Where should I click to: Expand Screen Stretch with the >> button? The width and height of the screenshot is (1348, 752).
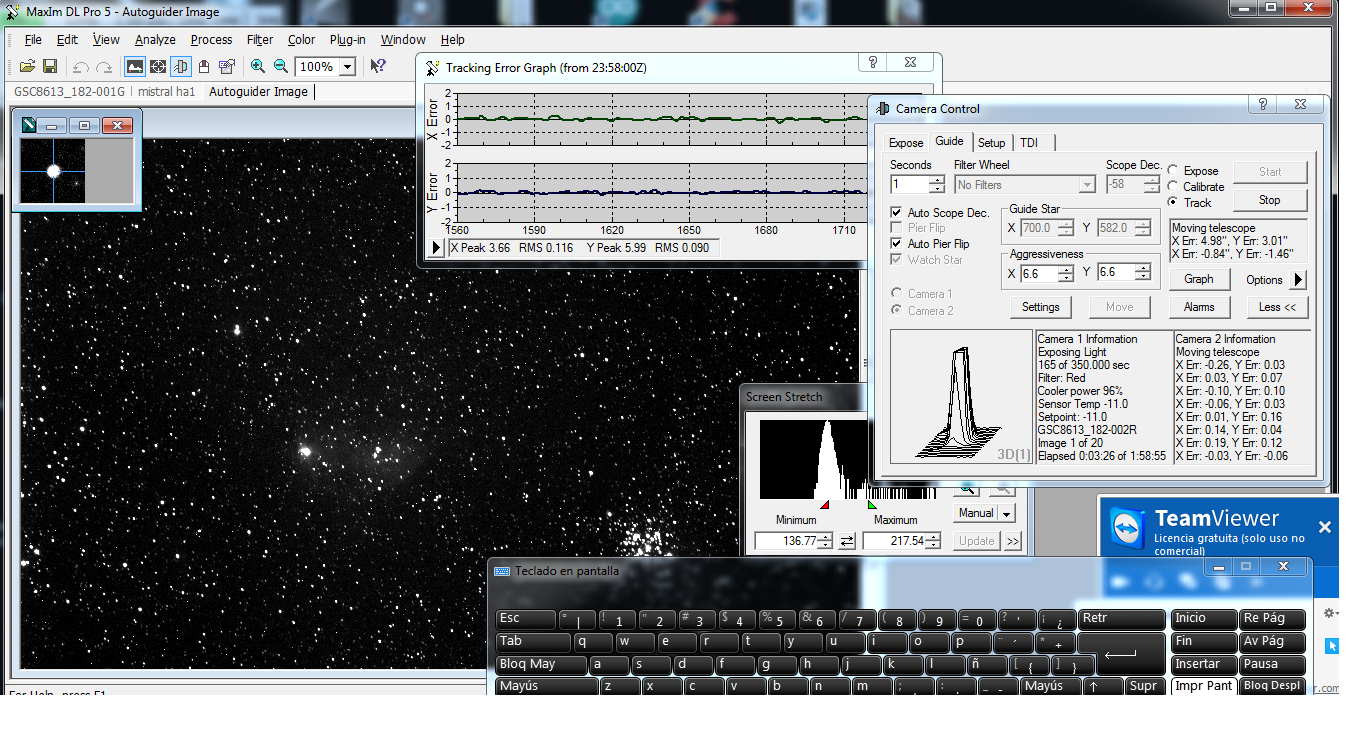click(x=1013, y=541)
